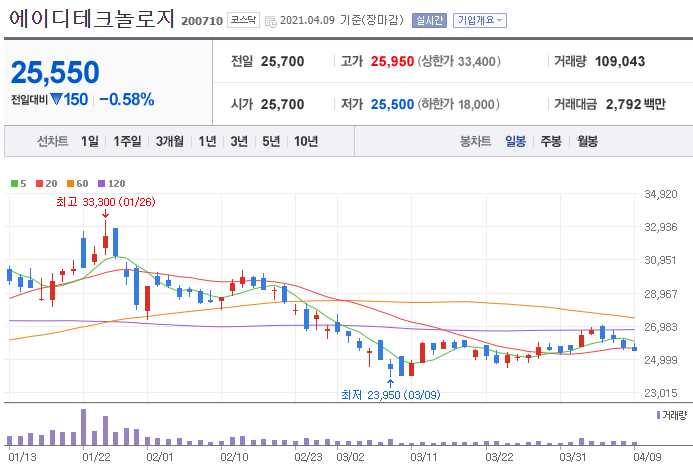This screenshot has height=471, width=693.
Task: Click the 실시간 button
Action: tap(429, 20)
